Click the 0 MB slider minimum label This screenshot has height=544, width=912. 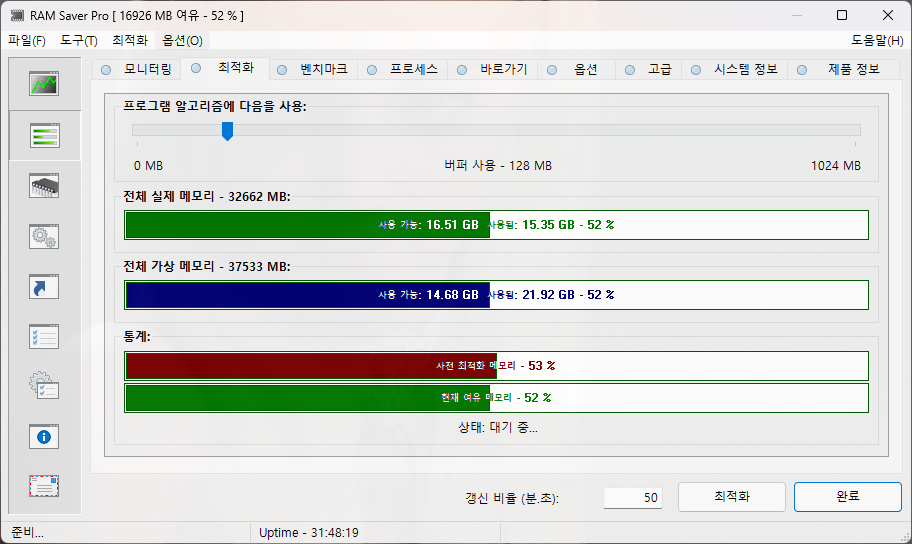click(x=148, y=166)
